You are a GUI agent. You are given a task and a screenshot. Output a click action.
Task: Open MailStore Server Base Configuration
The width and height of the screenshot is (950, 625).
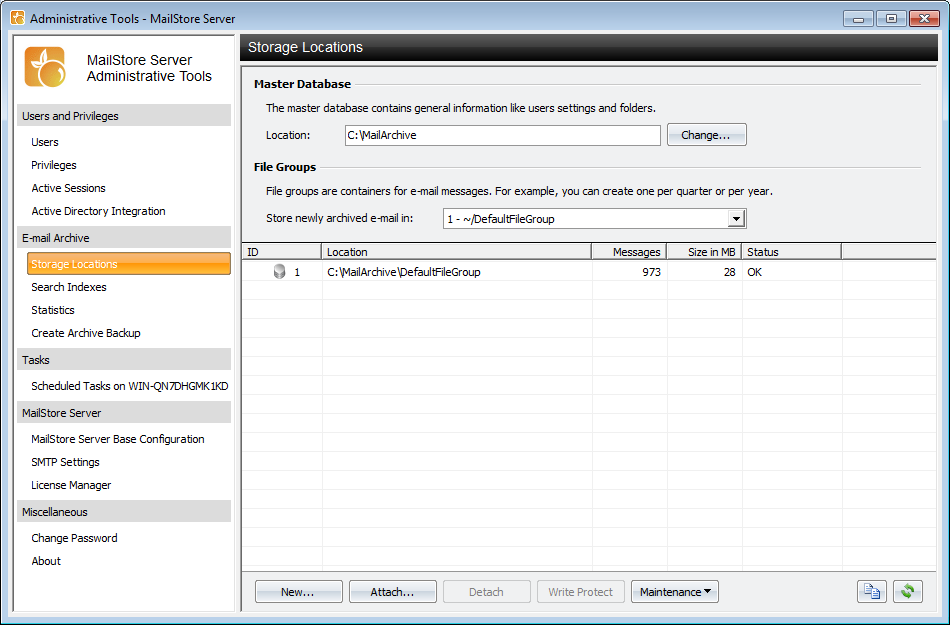coord(118,439)
